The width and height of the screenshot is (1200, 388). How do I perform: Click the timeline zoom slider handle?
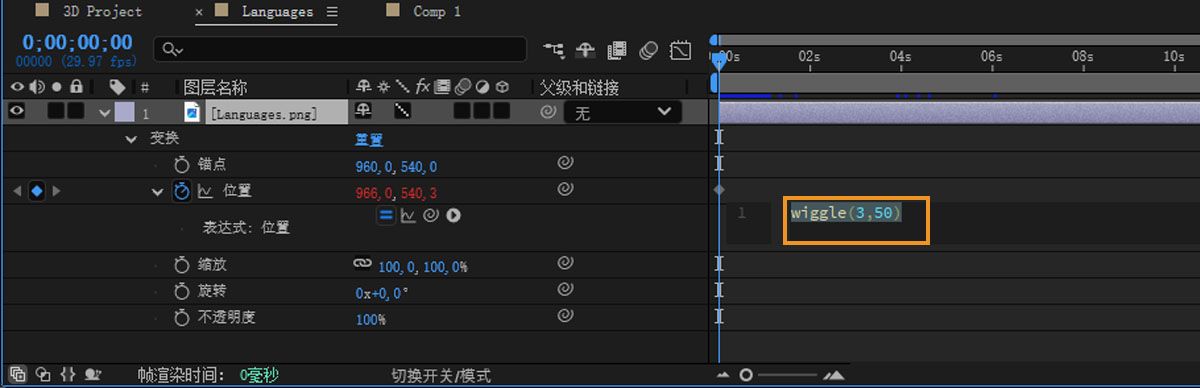coord(745,375)
